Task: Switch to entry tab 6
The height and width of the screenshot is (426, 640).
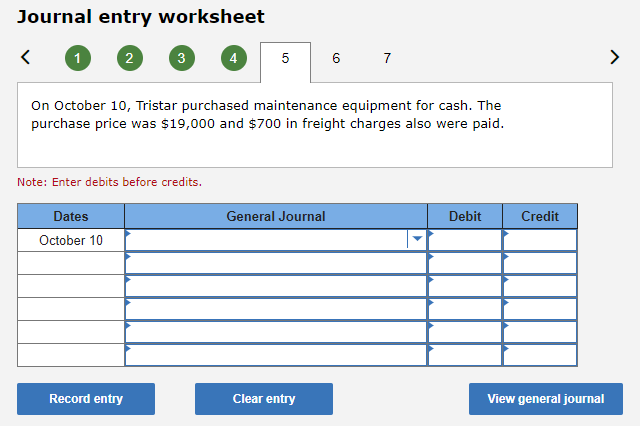Action: click(336, 58)
